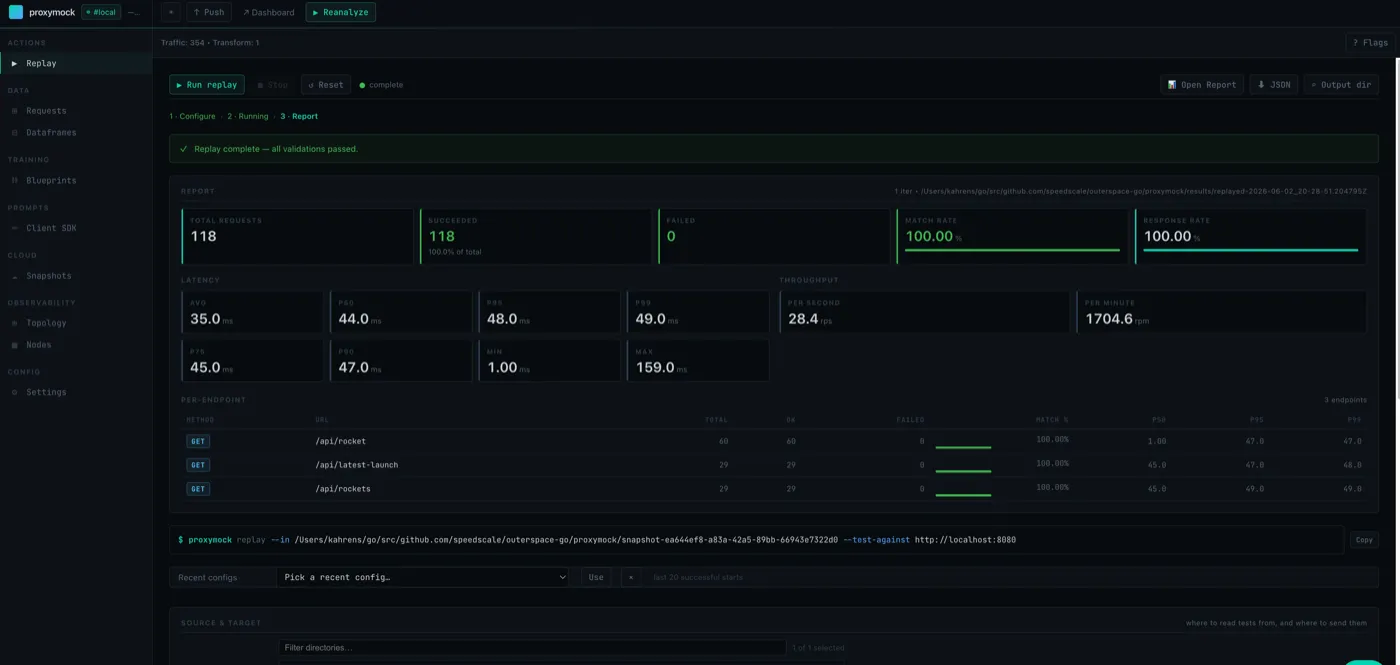Download the JSON report
1400x665 pixels.
pyautogui.click(x=1274, y=85)
